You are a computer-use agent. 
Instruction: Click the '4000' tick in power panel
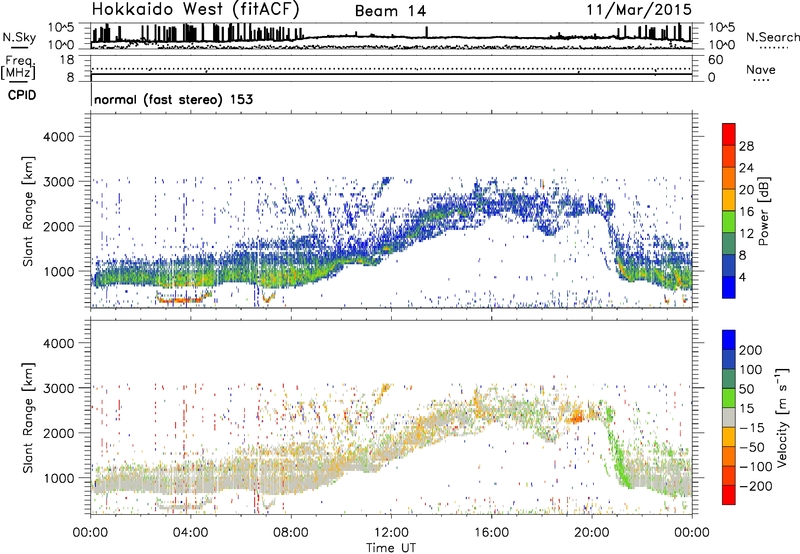click(58, 137)
